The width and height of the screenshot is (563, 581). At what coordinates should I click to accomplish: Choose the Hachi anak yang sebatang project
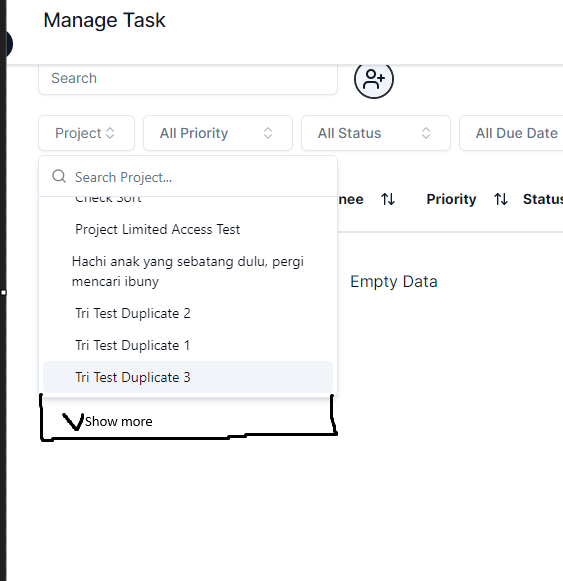click(188, 272)
